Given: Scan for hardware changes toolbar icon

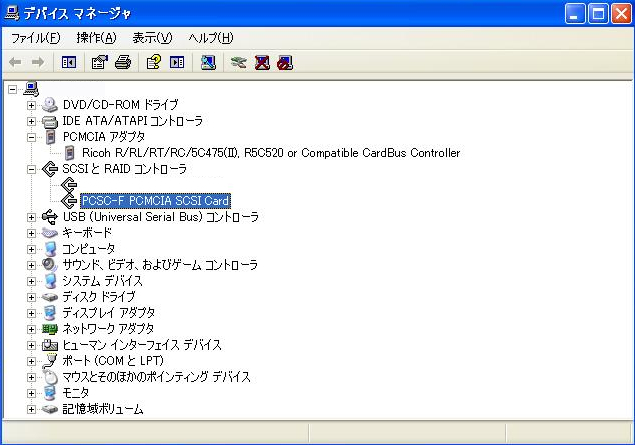Looking at the screenshot, I should point(208,62).
